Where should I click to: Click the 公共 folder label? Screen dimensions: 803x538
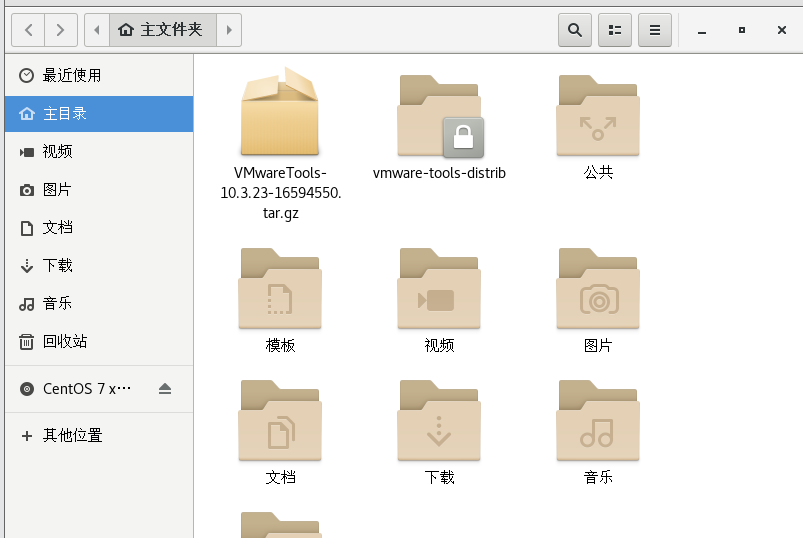598,173
